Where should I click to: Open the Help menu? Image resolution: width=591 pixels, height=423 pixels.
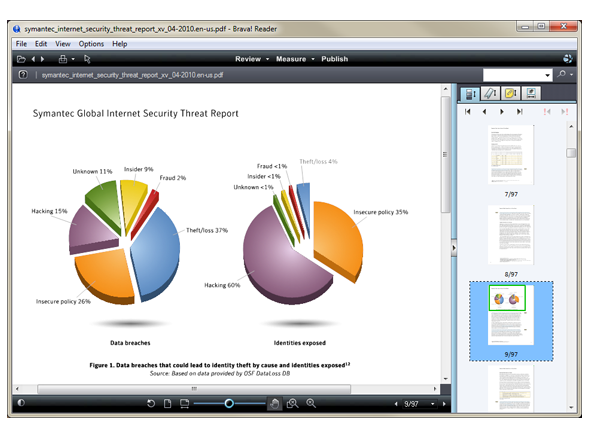119,44
